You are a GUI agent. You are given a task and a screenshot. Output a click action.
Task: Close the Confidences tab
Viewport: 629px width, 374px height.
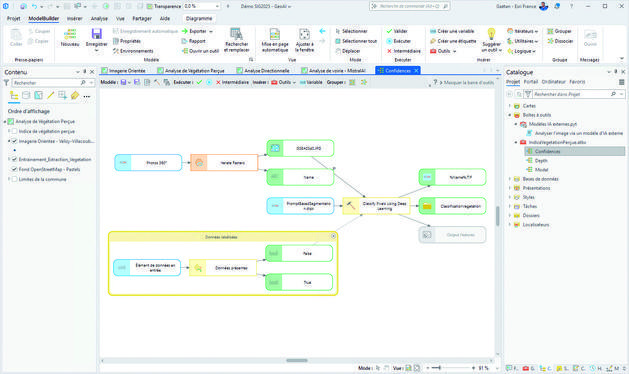click(416, 71)
